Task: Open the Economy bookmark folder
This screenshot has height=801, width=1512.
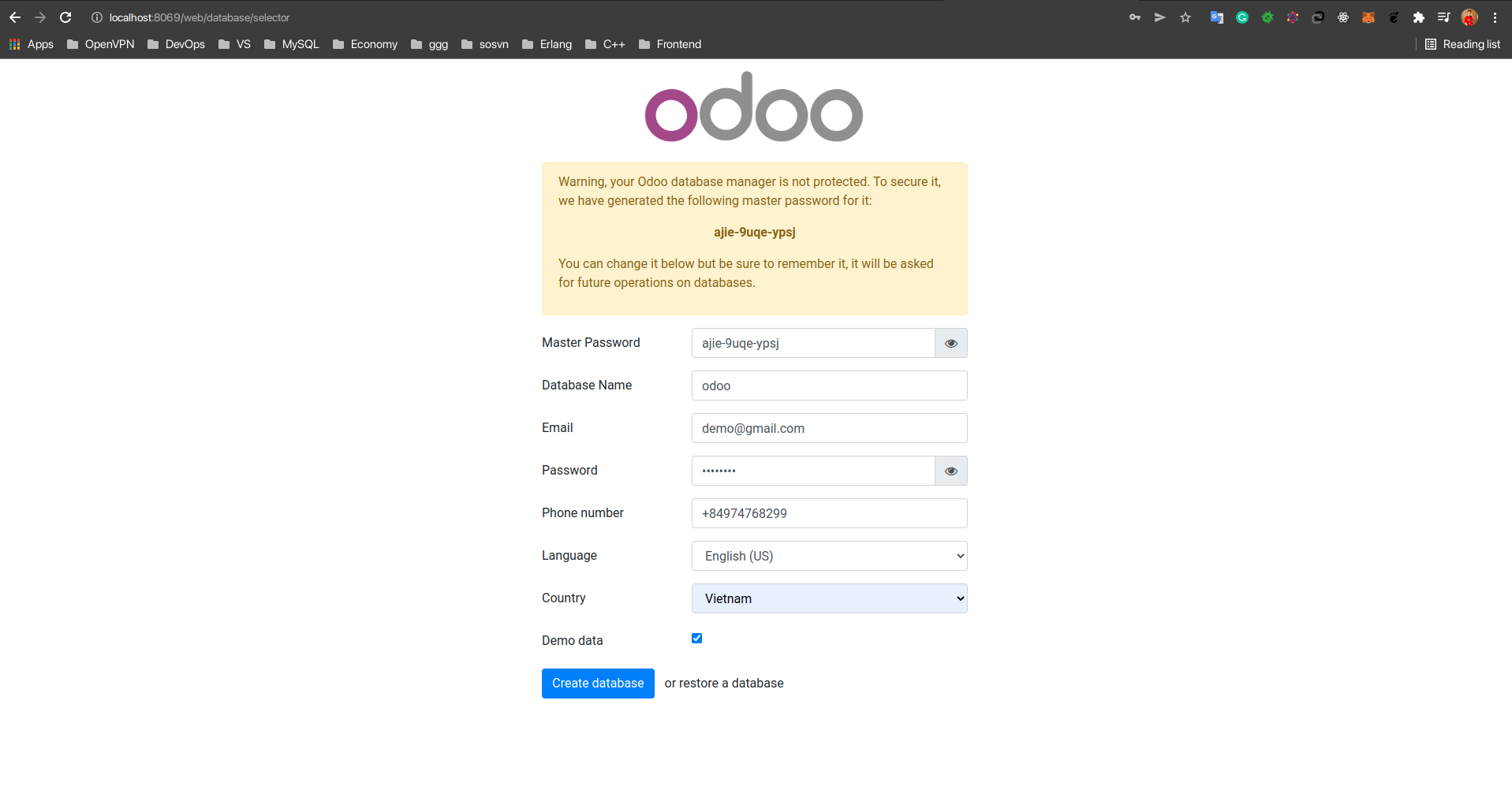Action: 365,44
